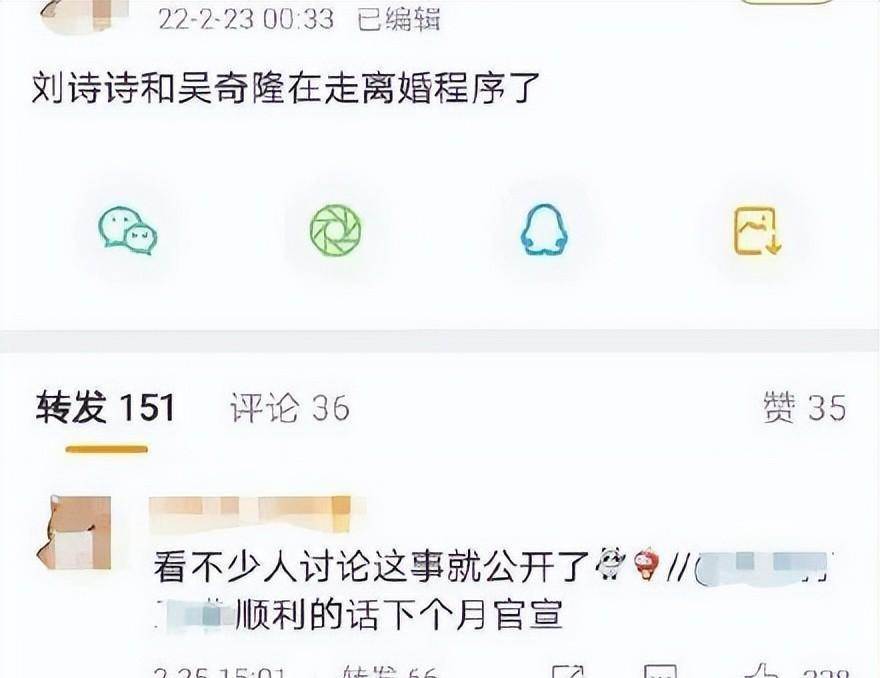Open blurred mention after the double slash
Viewport: 880px width, 678px height.
[x=760, y=567]
